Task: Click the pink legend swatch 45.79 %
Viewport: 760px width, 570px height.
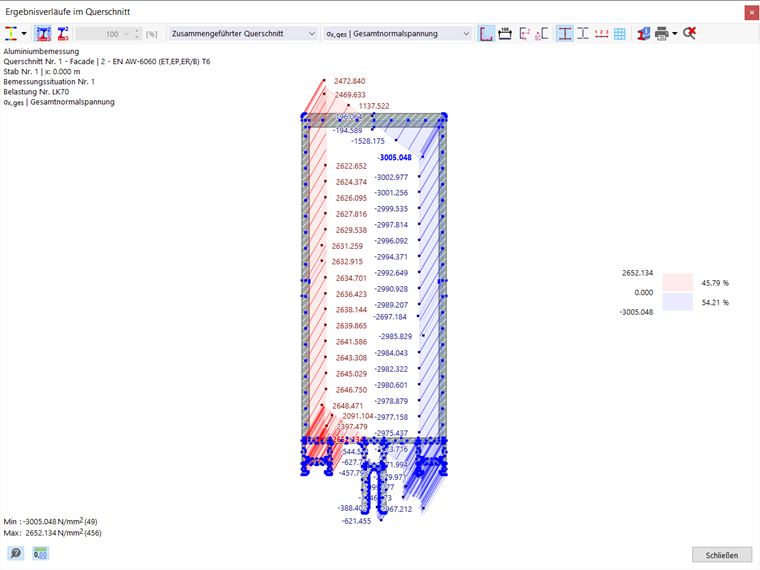Action: (x=677, y=282)
